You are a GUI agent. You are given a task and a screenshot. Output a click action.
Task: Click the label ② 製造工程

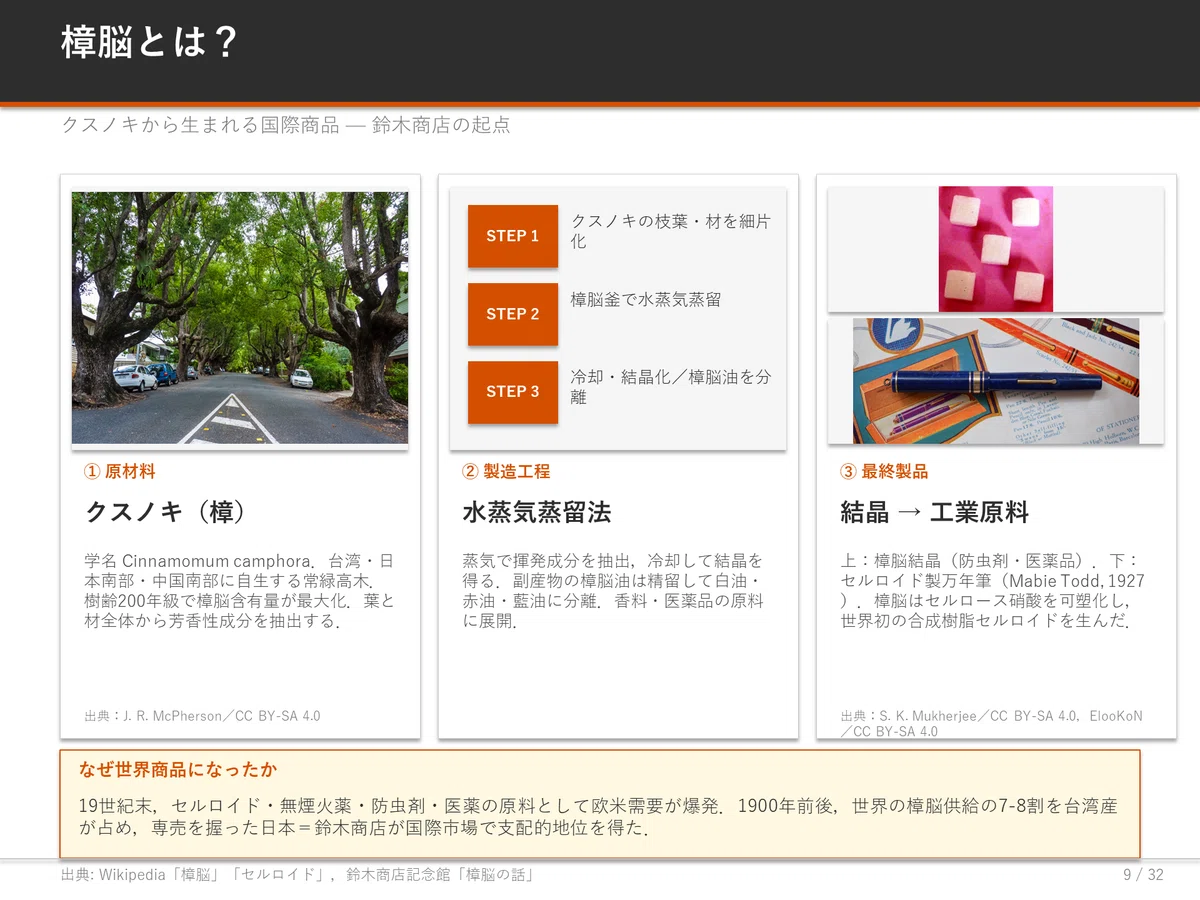click(x=506, y=471)
